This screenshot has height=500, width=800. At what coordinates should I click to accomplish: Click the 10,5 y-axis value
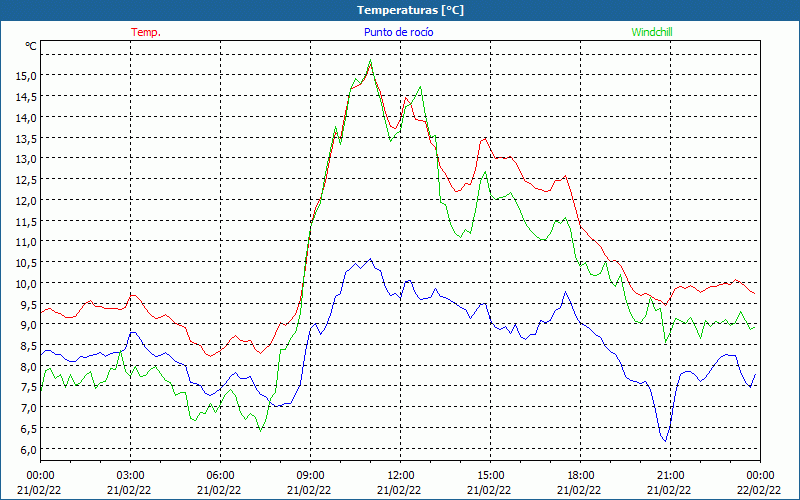26,263
